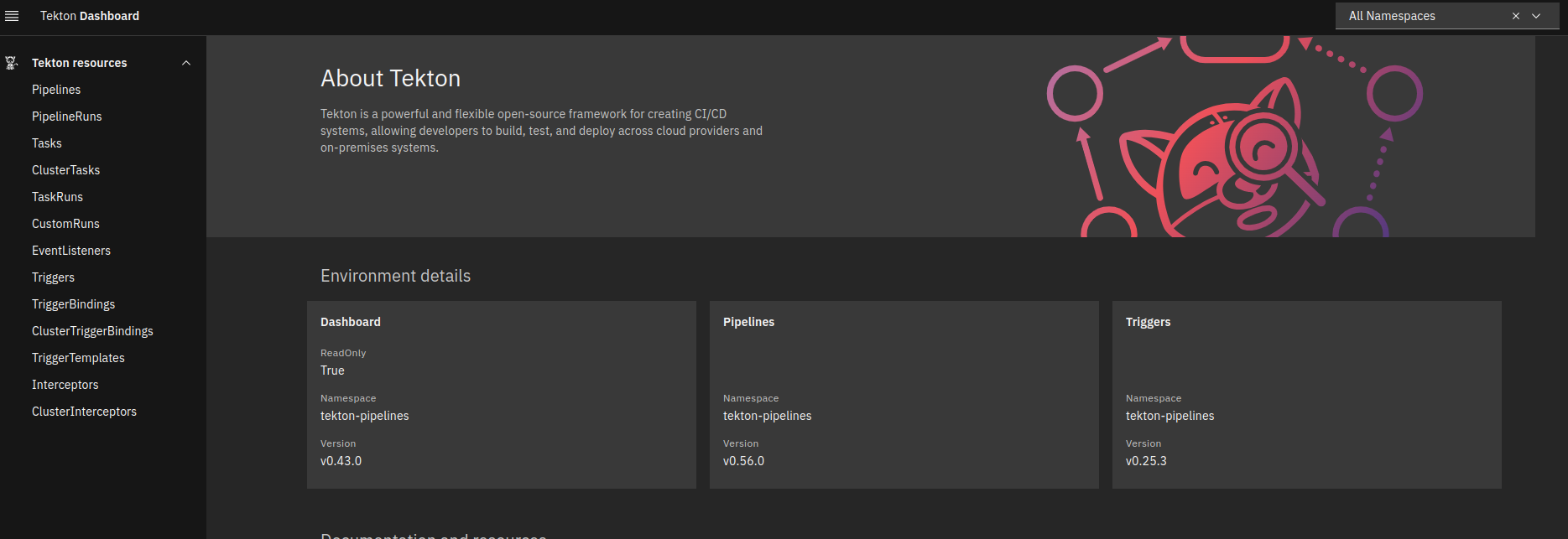Click the ReadOnly label in Dashboard card
This screenshot has width=1568, height=539.
pos(343,353)
